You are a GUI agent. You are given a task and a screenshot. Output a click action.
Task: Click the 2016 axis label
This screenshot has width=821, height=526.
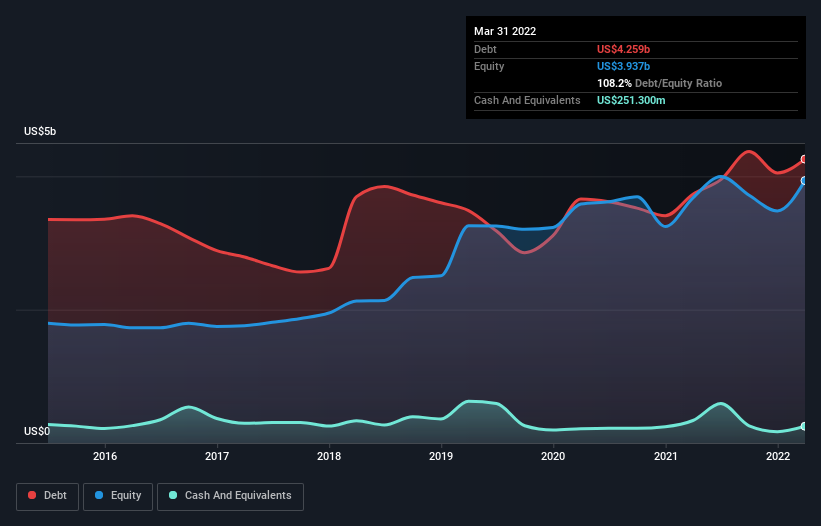[105, 456]
